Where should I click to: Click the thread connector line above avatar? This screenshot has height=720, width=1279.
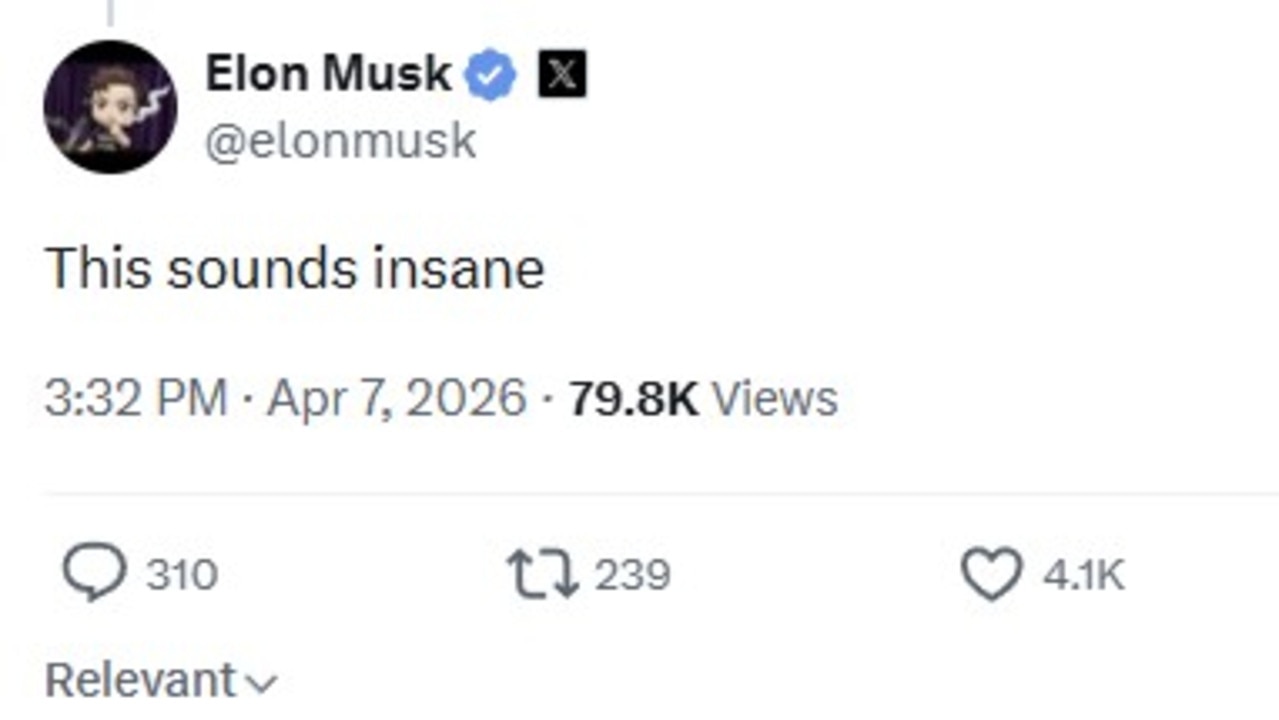pos(108,12)
